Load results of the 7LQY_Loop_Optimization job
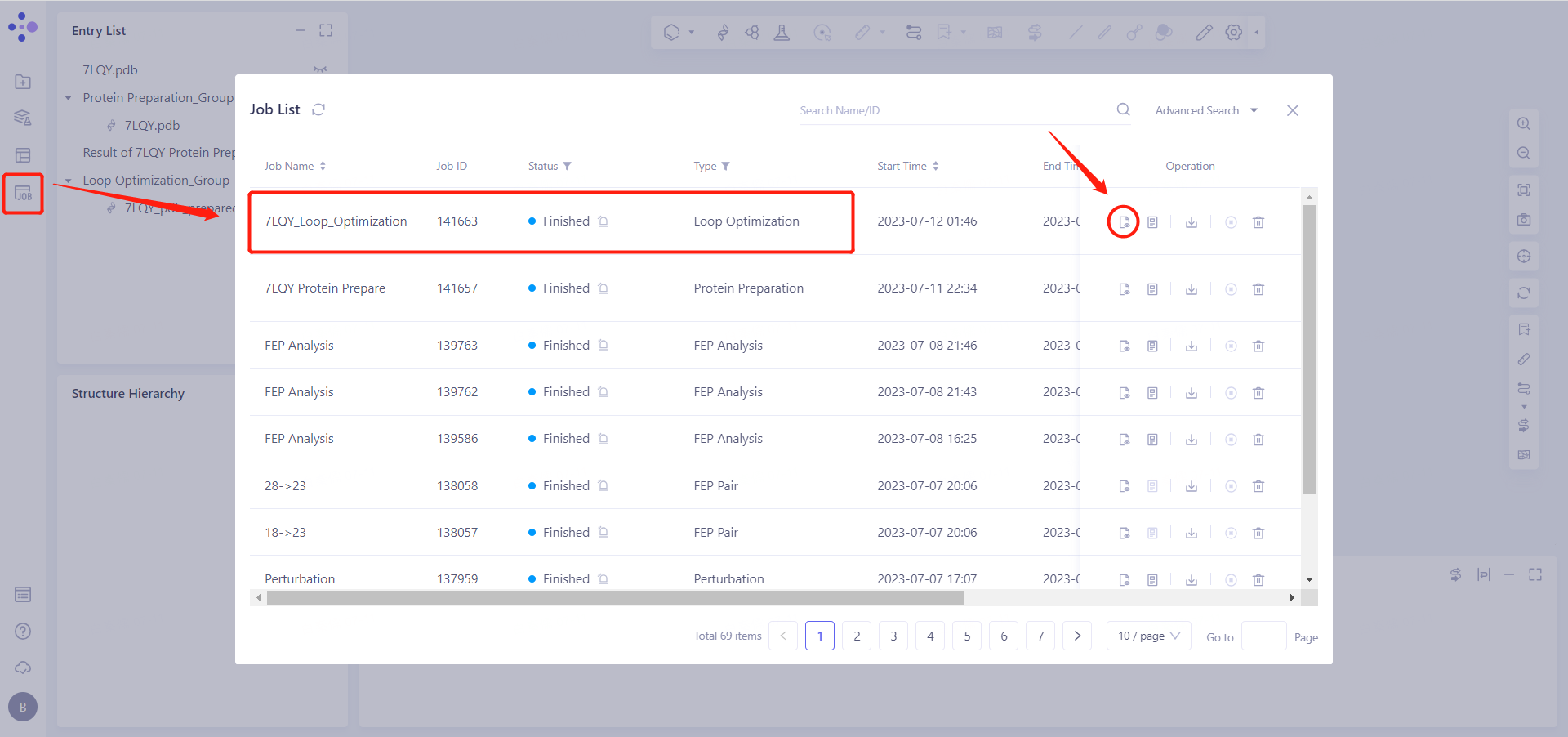The height and width of the screenshot is (737, 1568). pos(1124,222)
